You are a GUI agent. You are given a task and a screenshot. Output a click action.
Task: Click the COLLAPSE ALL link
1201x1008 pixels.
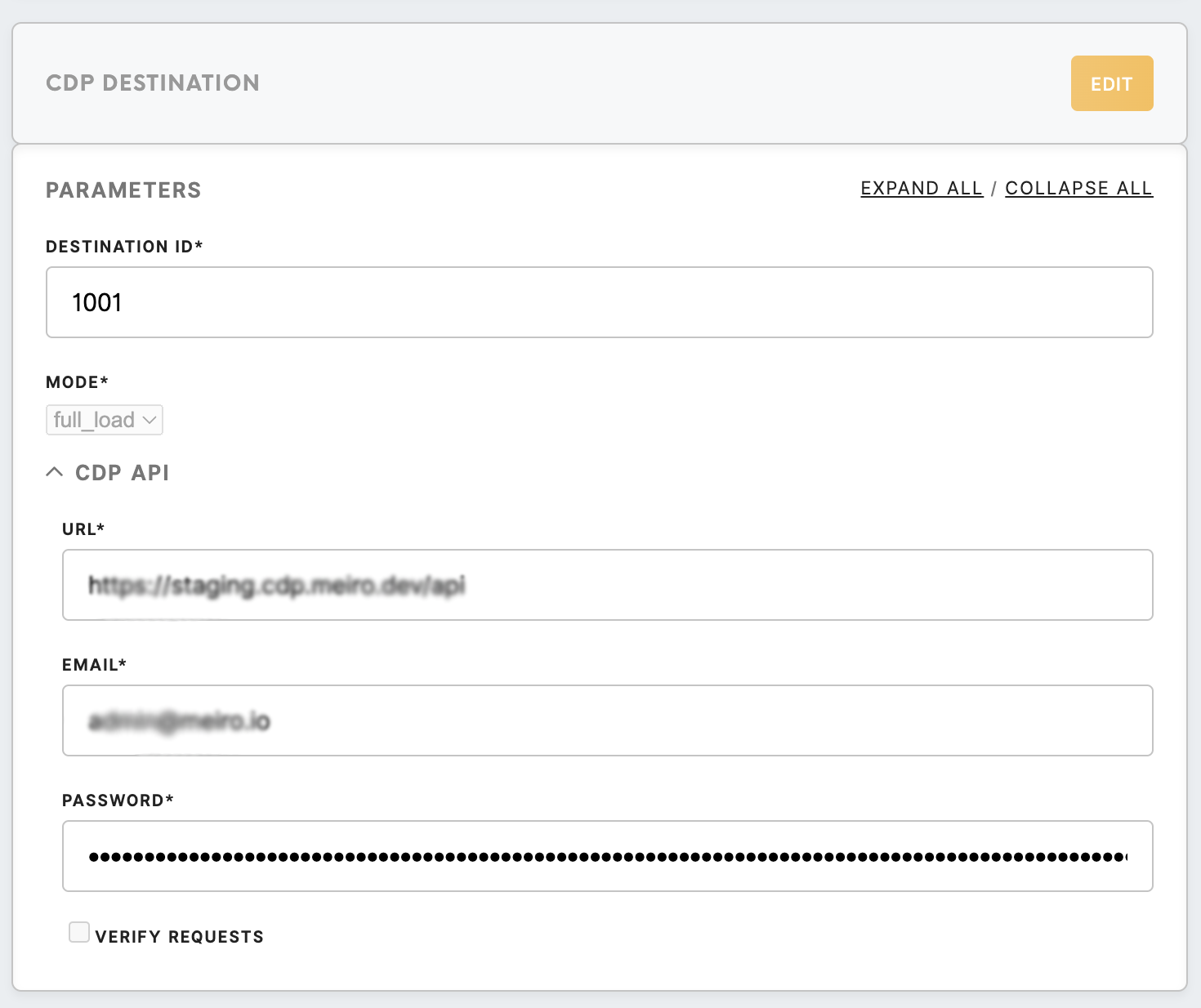pos(1078,189)
